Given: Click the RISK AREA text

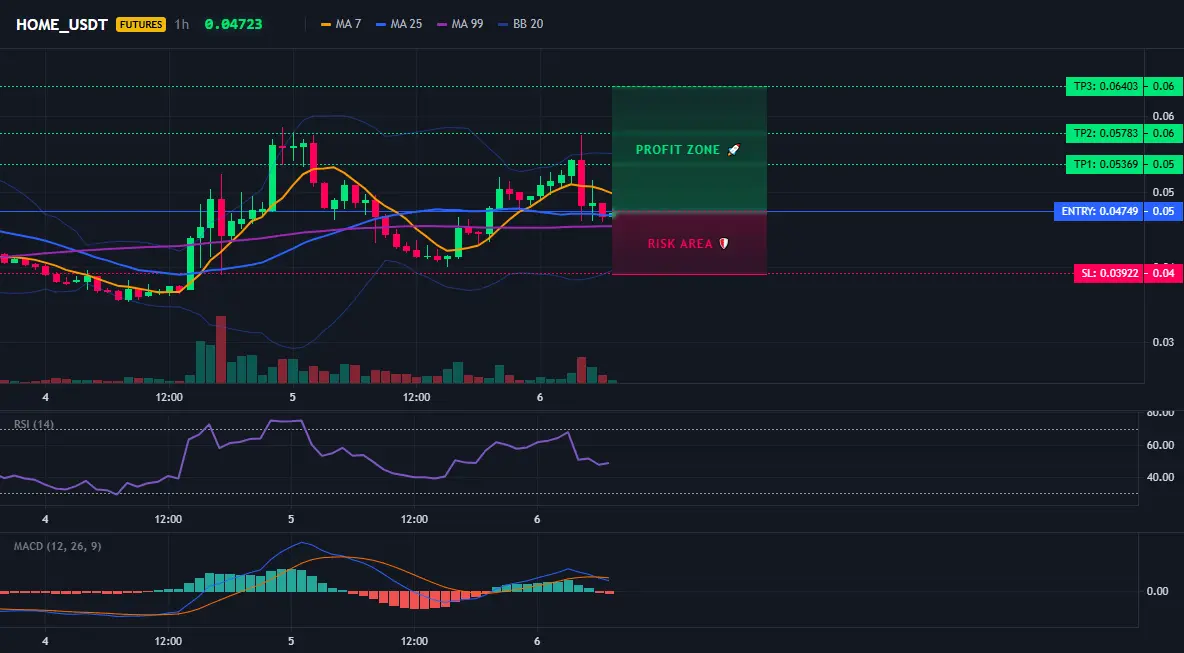Looking at the screenshot, I should click(x=680, y=244).
